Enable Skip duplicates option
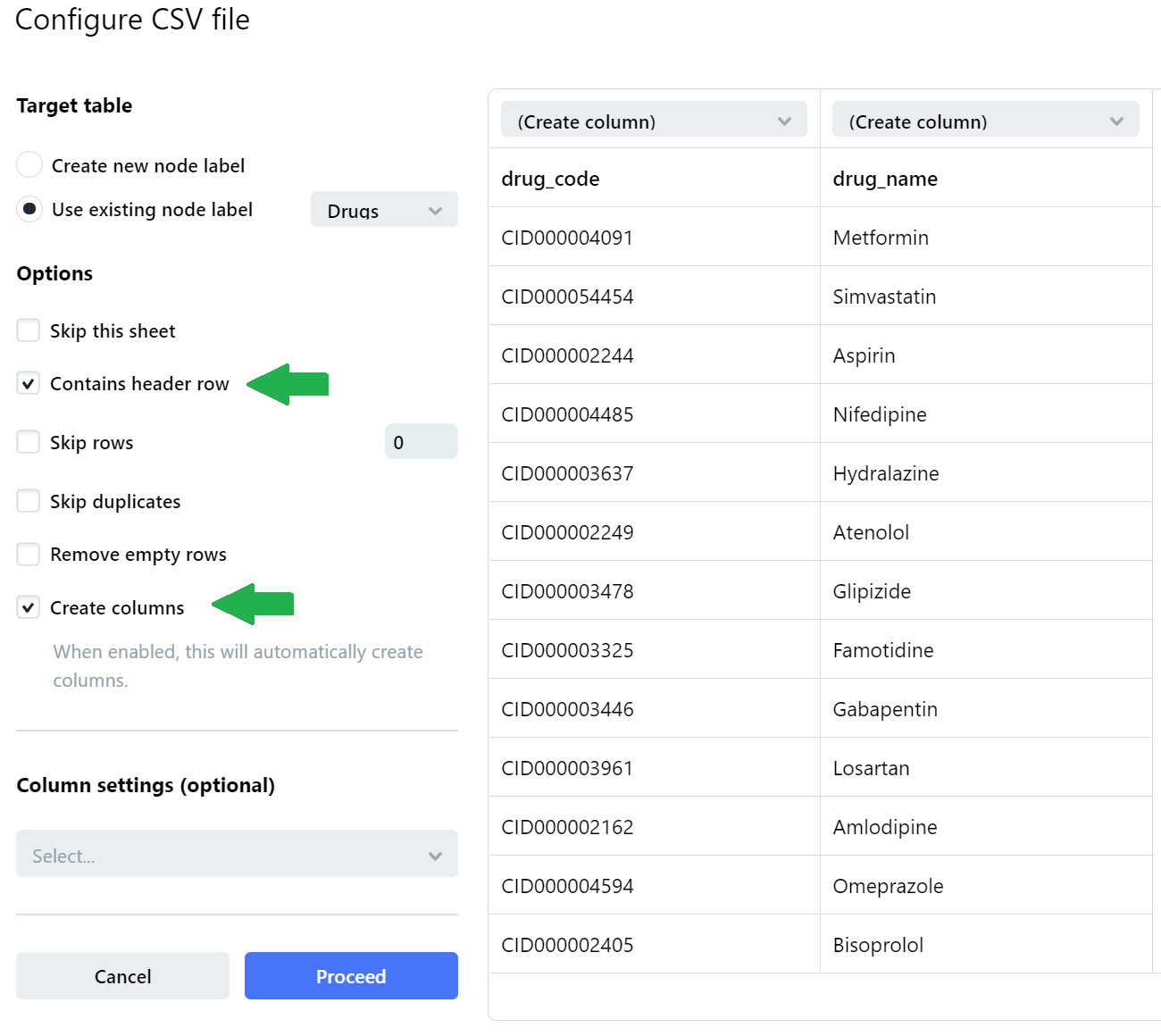The width and height of the screenshot is (1161, 1036). click(29, 501)
